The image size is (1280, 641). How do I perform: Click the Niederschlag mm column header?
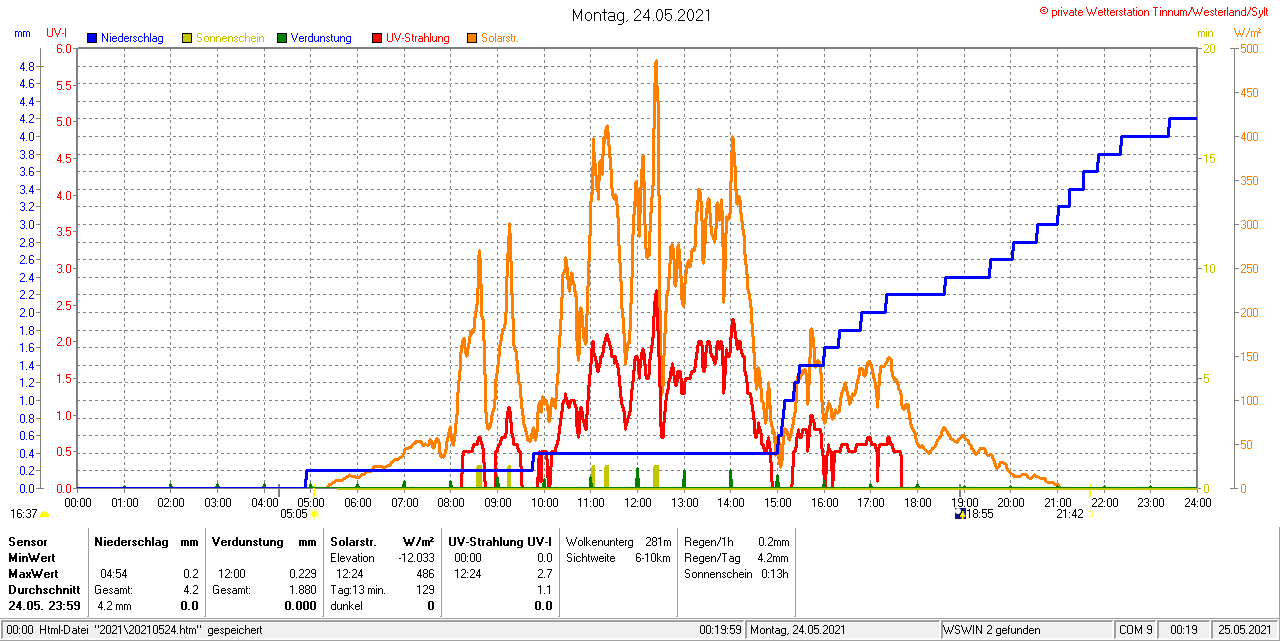[x=147, y=541]
